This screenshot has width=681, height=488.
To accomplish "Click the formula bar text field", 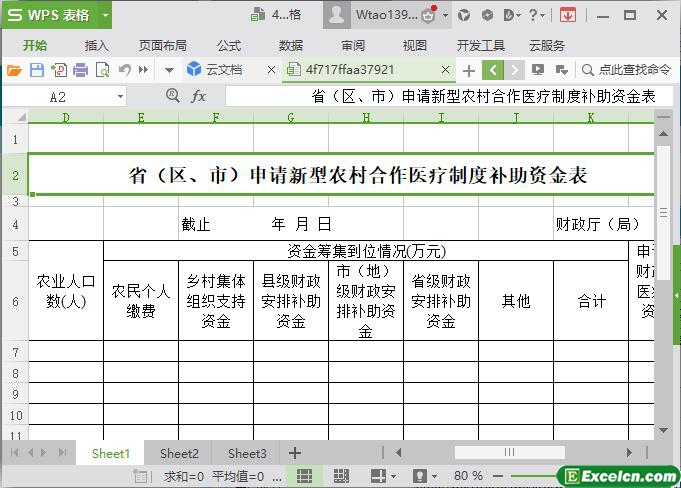I will [448, 96].
